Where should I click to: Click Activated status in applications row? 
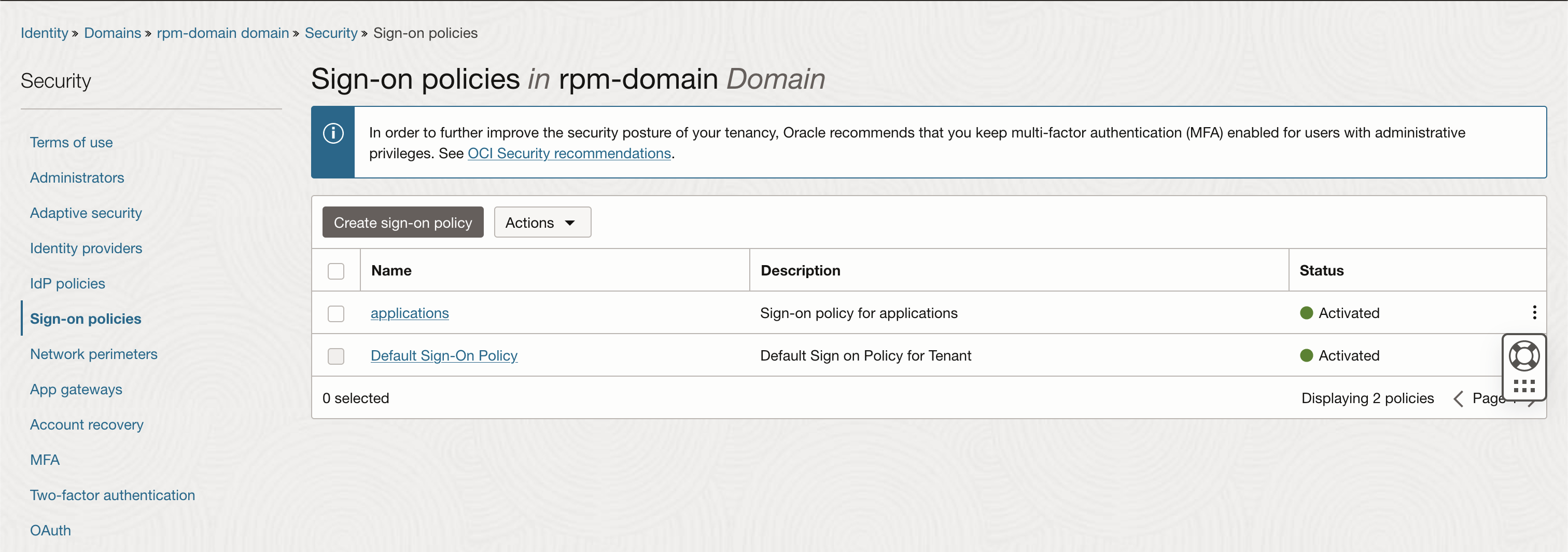[x=1349, y=313]
